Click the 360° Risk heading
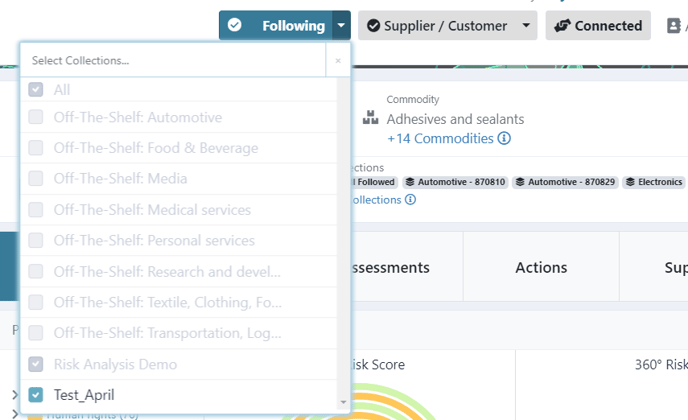Viewport: 688px width, 420px height. coord(661,365)
